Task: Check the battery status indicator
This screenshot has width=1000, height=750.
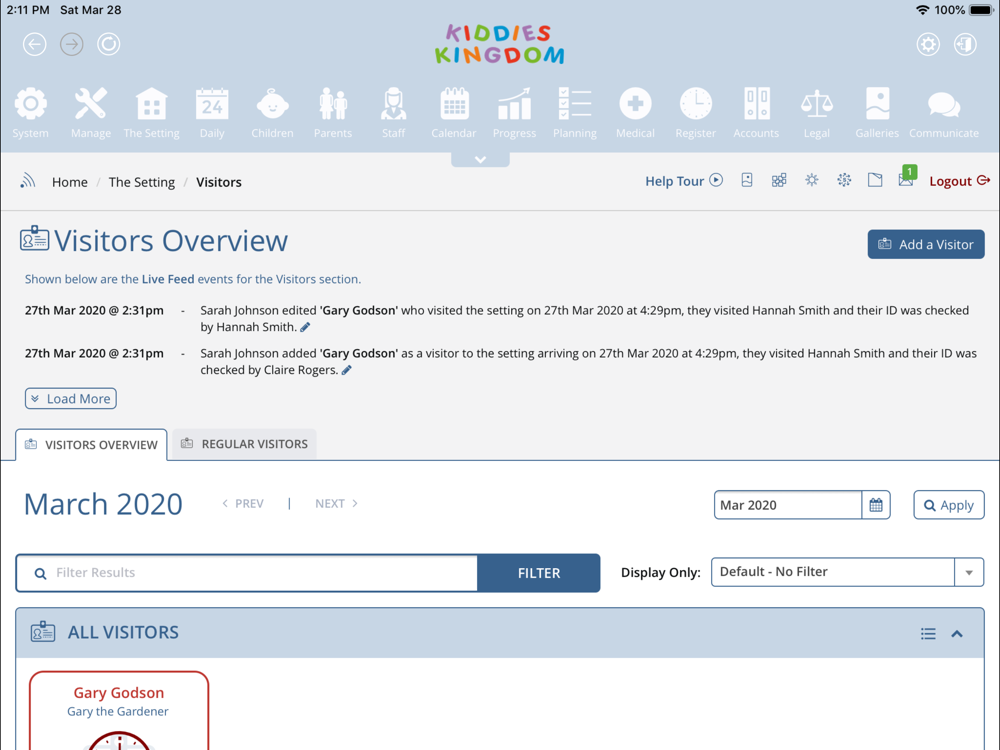Action: point(980,10)
